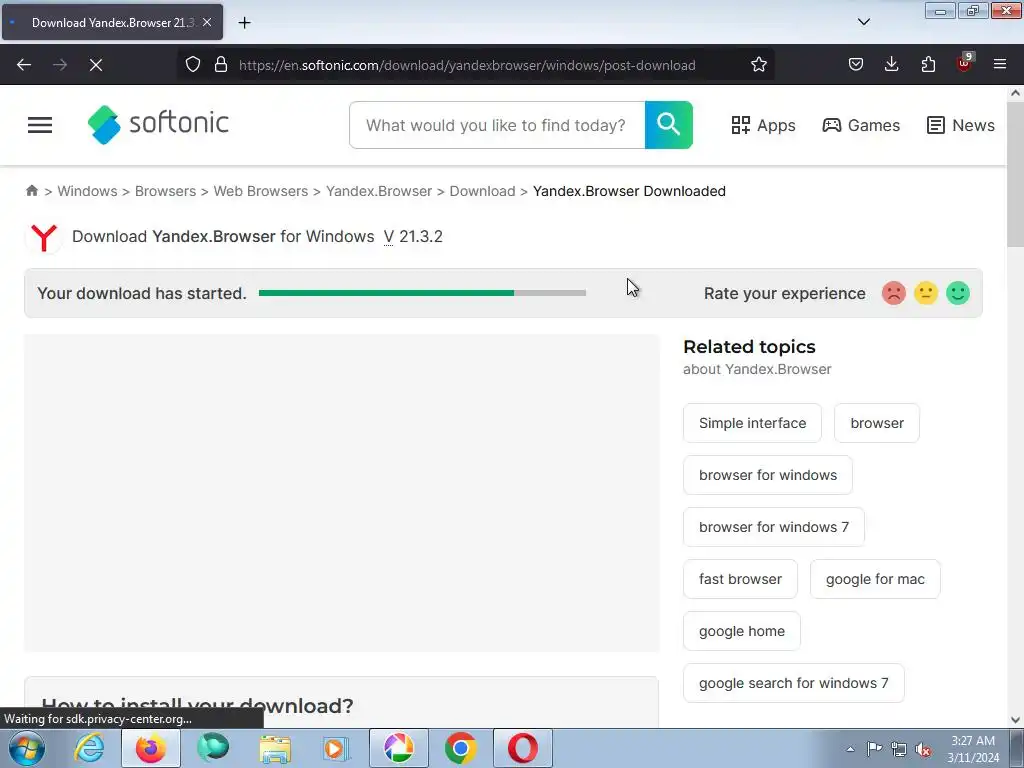Rate experience with yellow neutral face
The height and width of the screenshot is (768, 1024).
[925, 293]
